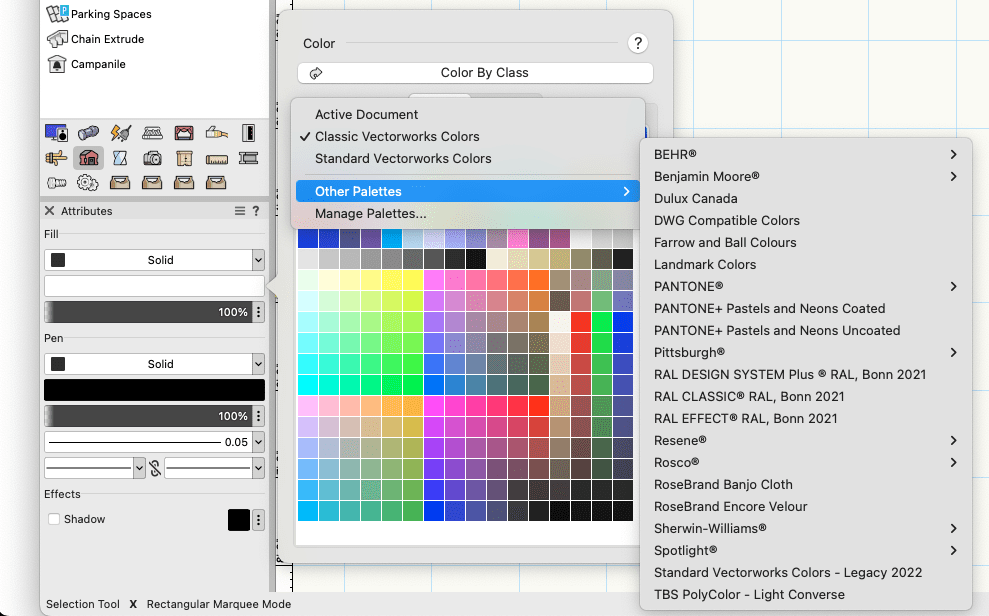Screen dimensions: 989x616
Task: Open the black Pen color box
Action: point(154,390)
